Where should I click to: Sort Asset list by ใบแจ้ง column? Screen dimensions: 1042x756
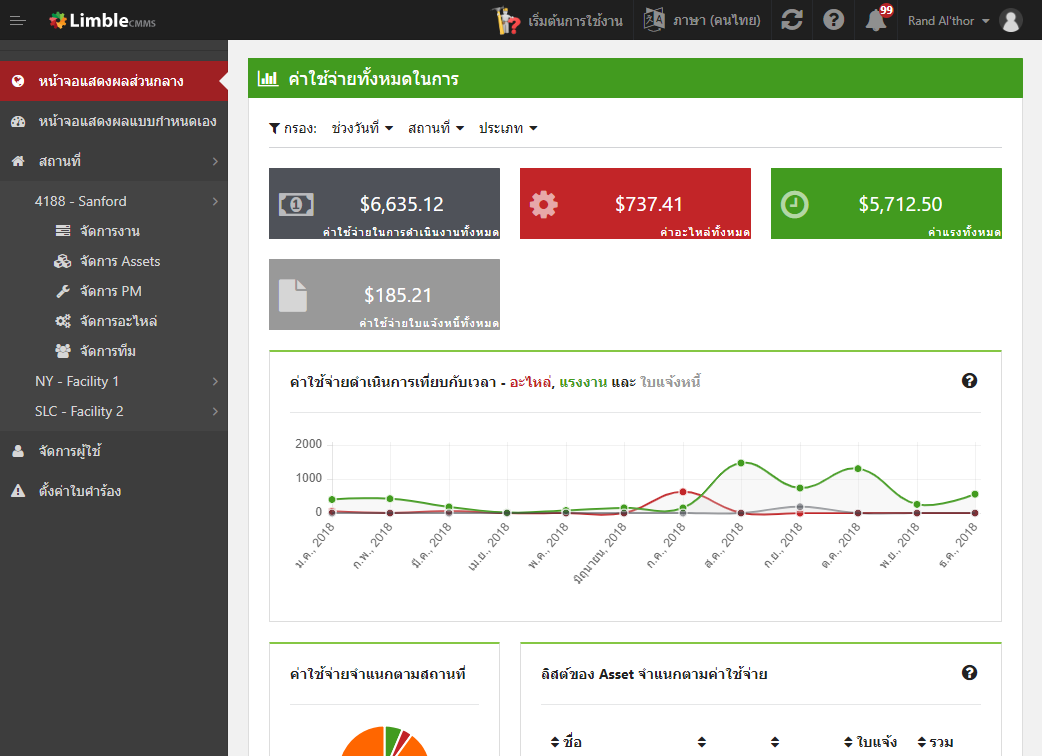point(871,742)
